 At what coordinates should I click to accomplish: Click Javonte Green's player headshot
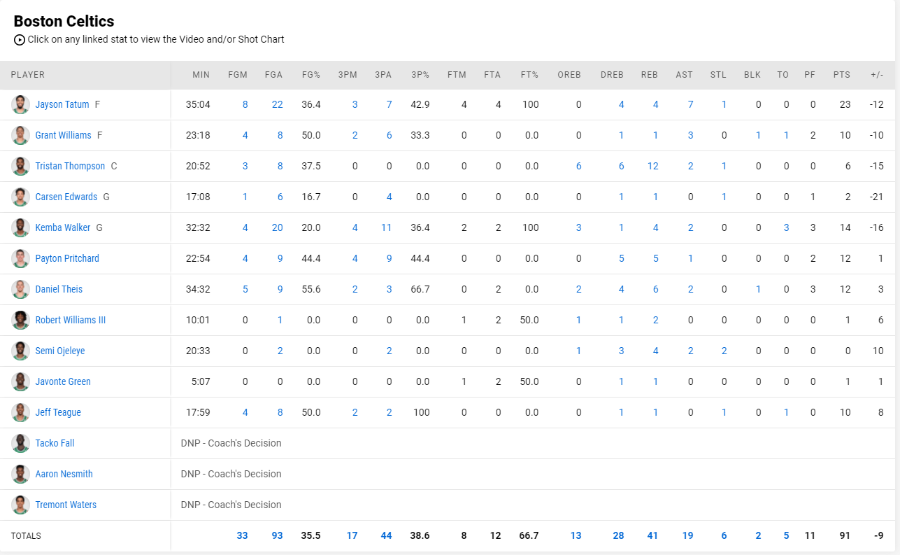tap(21, 382)
